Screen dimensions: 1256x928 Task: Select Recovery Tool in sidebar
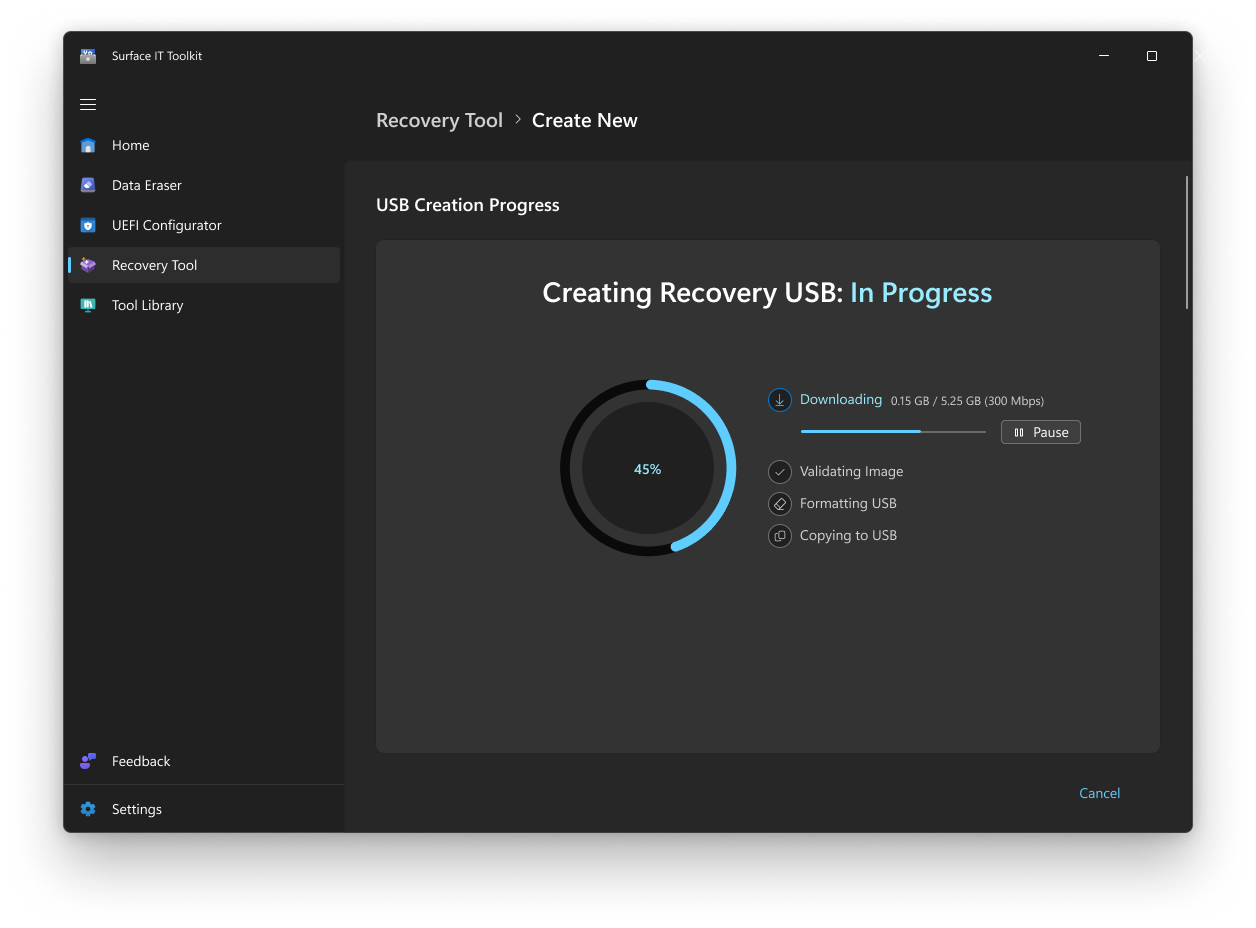point(204,265)
